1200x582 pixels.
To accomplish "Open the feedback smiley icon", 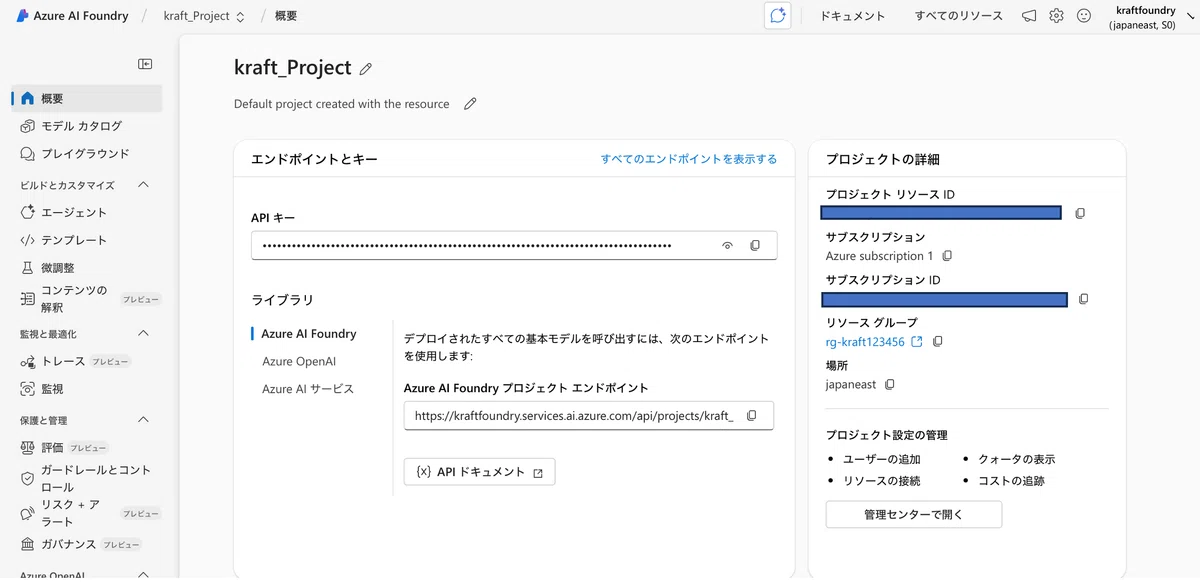I will point(1084,16).
